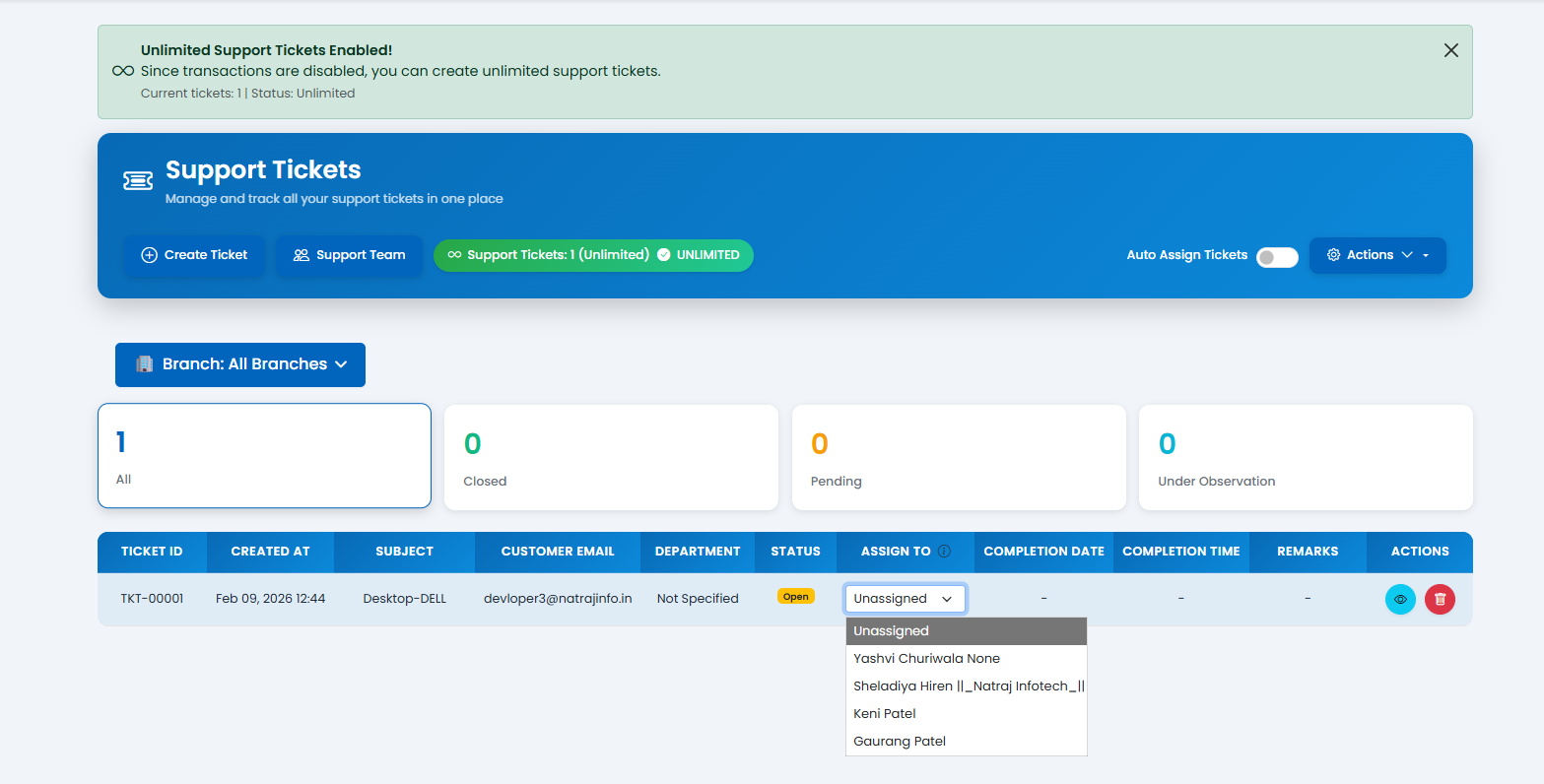The image size is (1544, 784).
Task: Click the yellow Open status badge
Action: (x=795, y=597)
